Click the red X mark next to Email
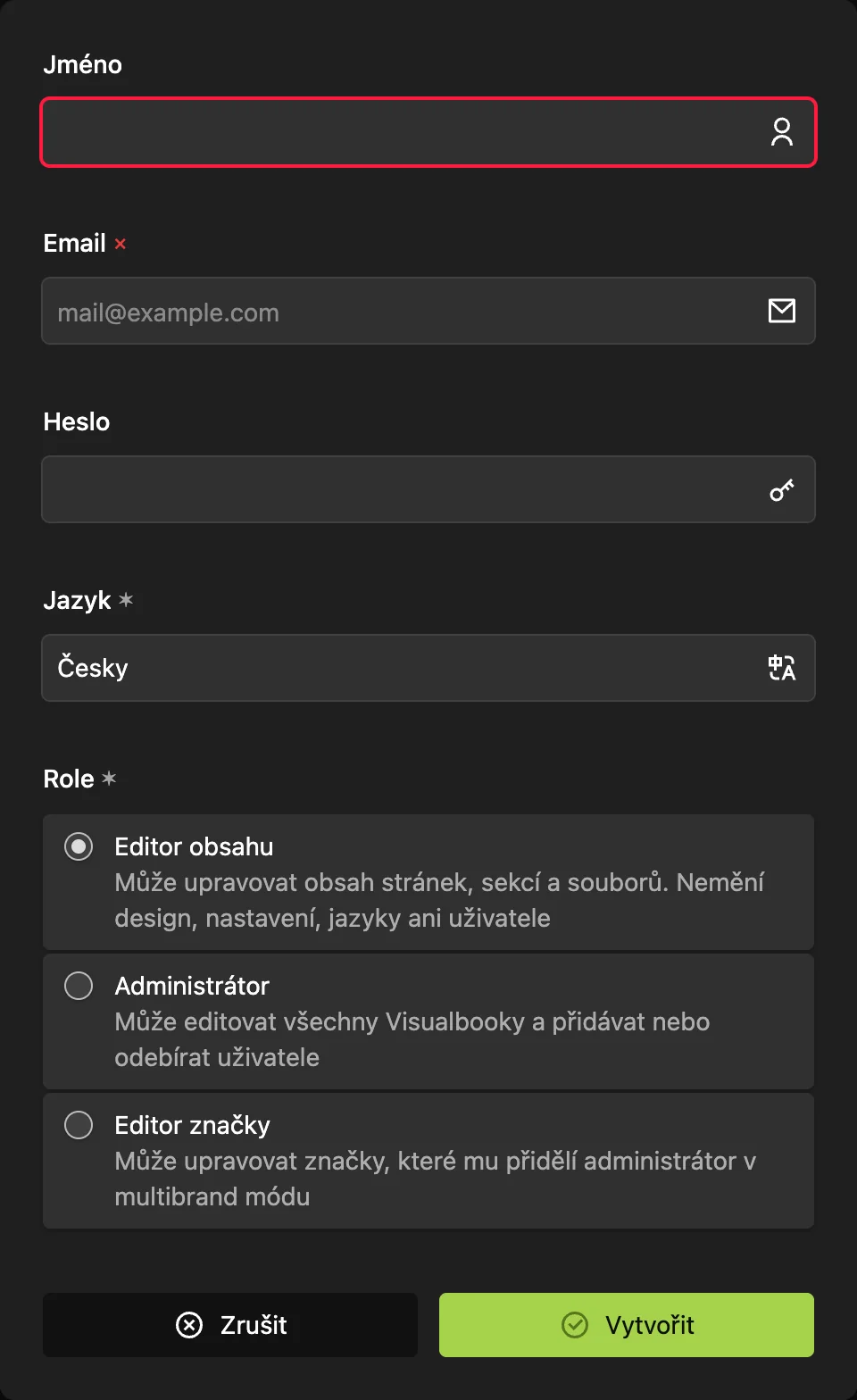Viewport: 857px width, 1400px height. [x=121, y=244]
